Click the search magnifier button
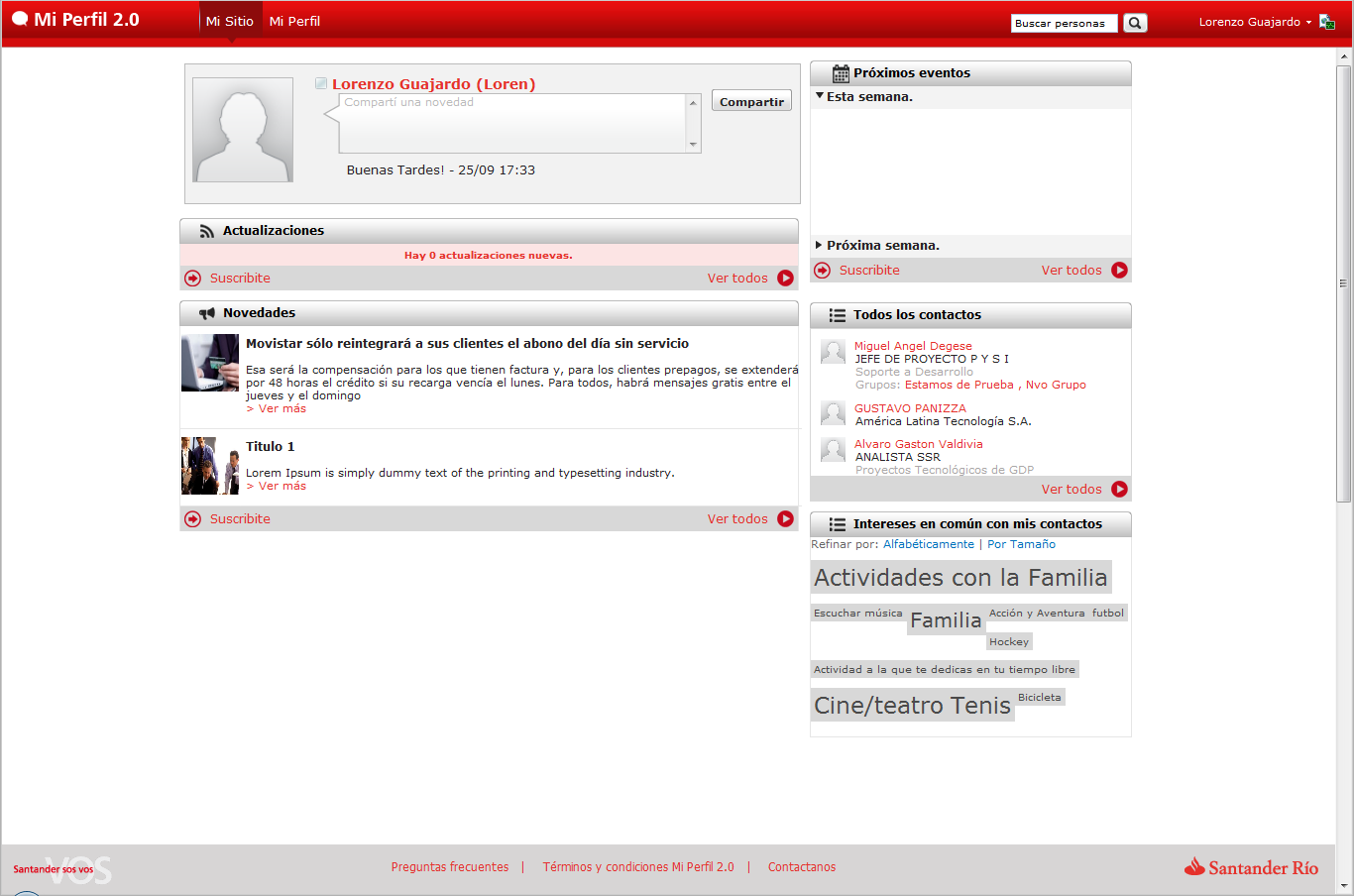 pos(1135,23)
